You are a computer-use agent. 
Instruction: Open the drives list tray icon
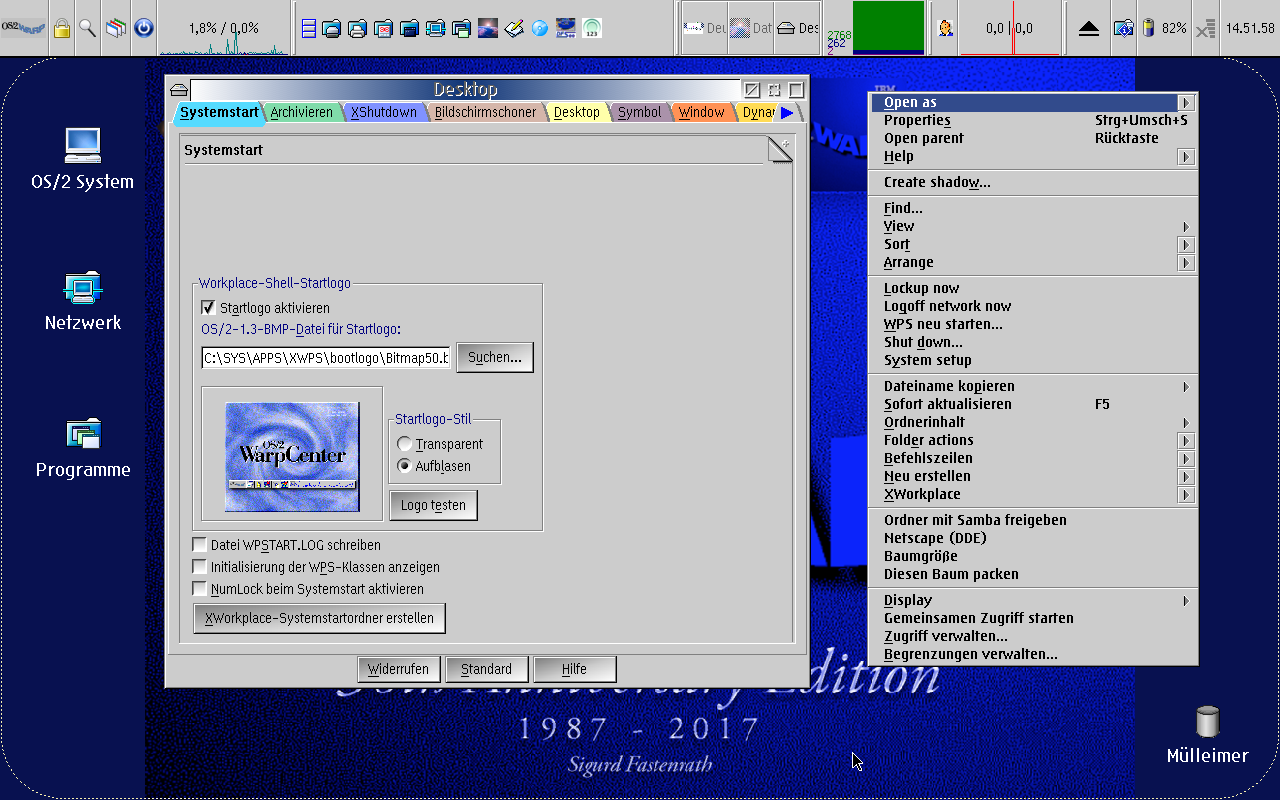[x=309, y=28]
